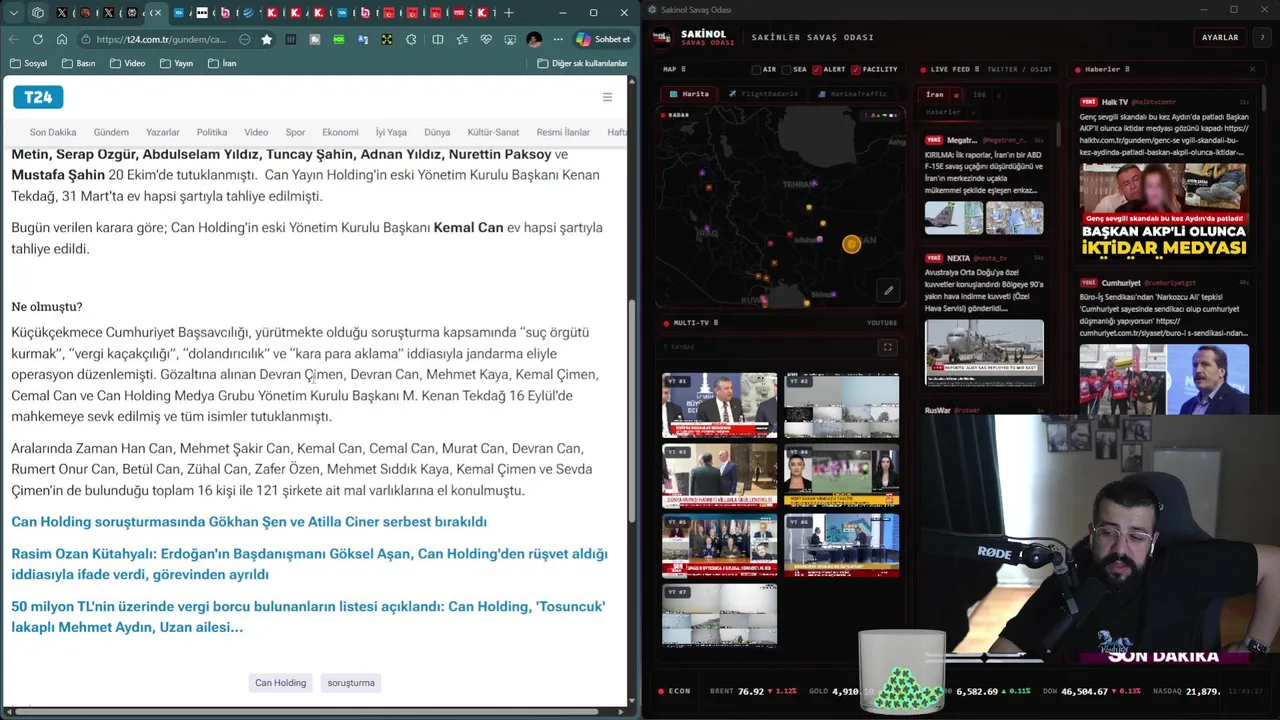Image resolution: width=1280 pixels, height=720 pixels.
Task: Open Diğer sık kullanılanlar folder
Action: [582, 63]
